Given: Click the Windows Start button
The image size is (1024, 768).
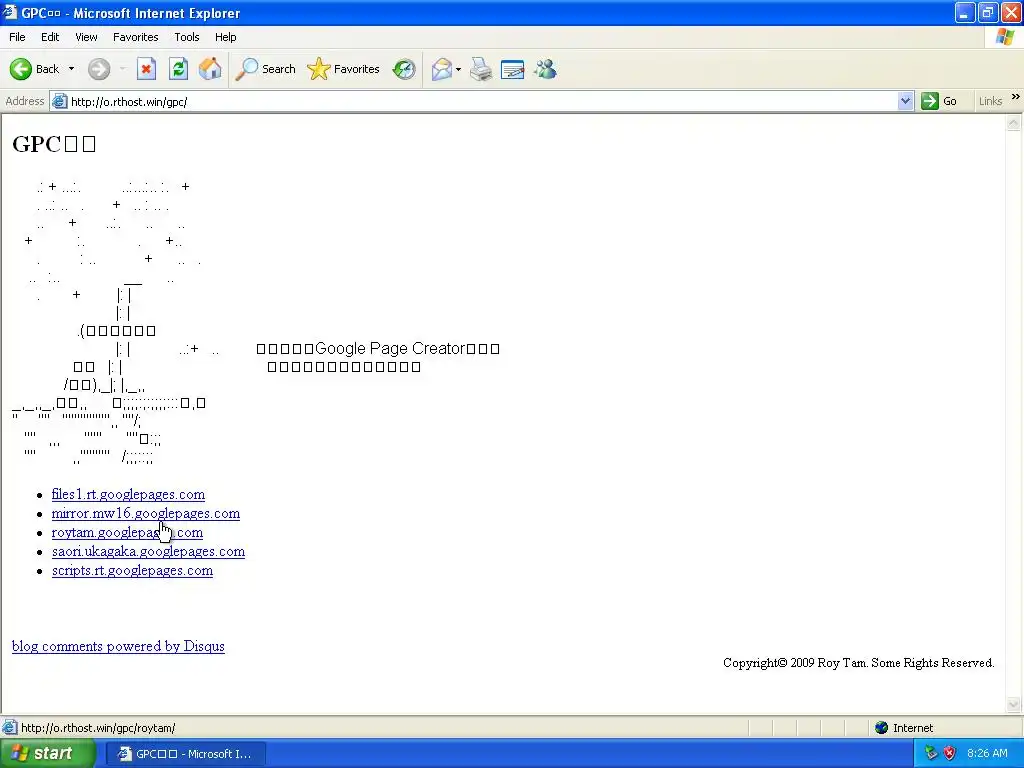Looking at the screenshot, I should point(46,754).
